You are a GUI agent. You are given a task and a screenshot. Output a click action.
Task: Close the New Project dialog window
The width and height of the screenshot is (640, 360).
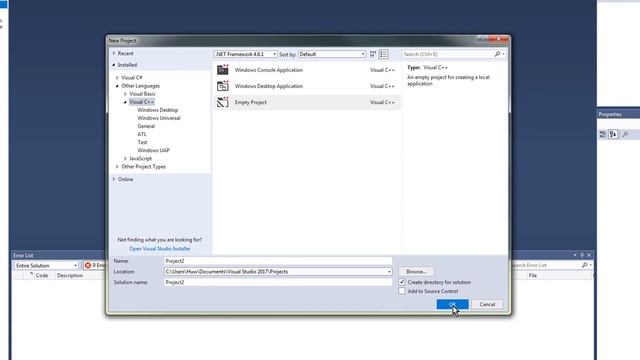point(498,39)
